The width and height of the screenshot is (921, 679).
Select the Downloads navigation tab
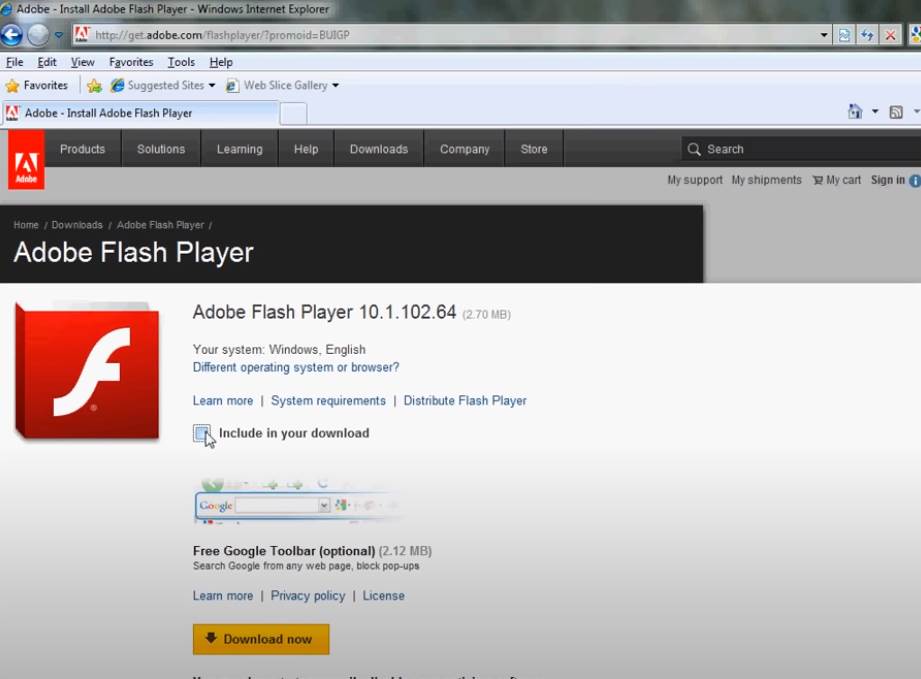click(378, 148)
